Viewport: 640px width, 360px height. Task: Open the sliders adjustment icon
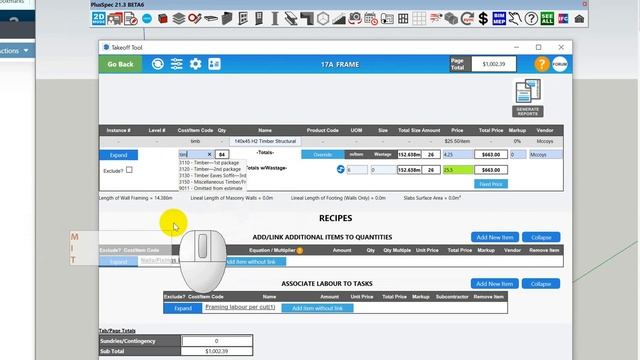(x=177, y=64)
